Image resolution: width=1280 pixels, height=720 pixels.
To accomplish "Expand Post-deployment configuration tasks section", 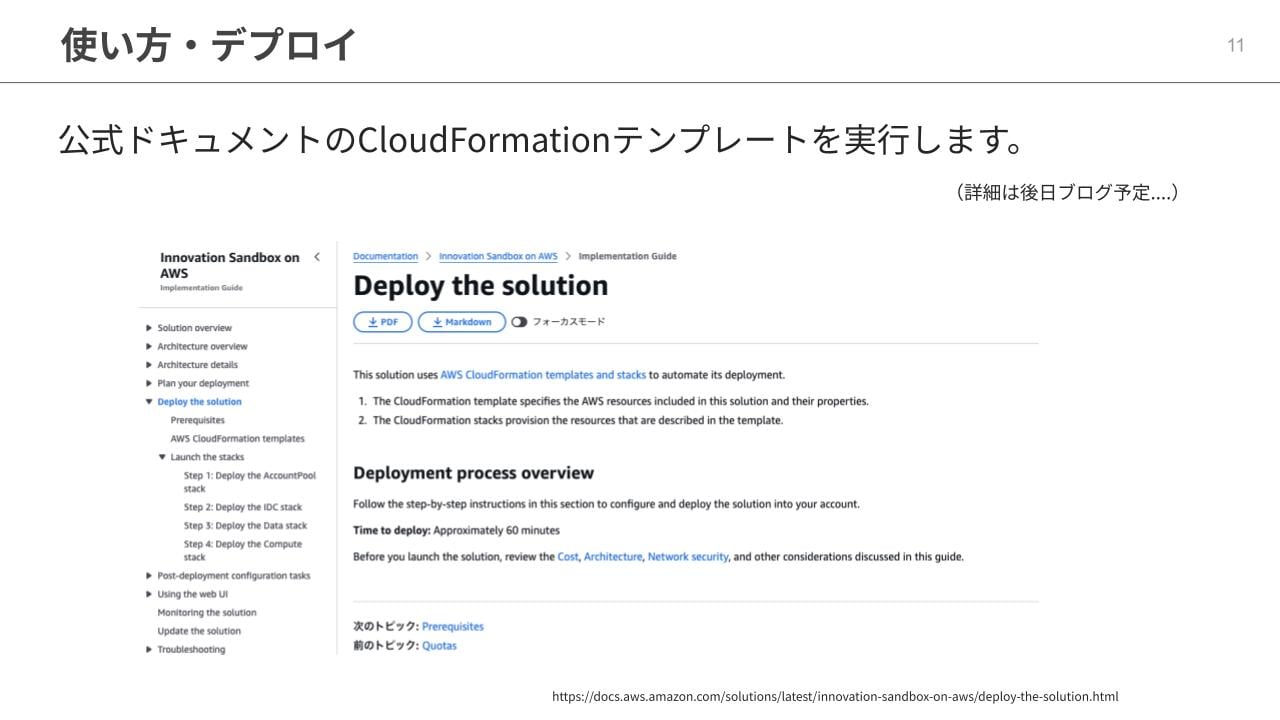I will point(149,576).
